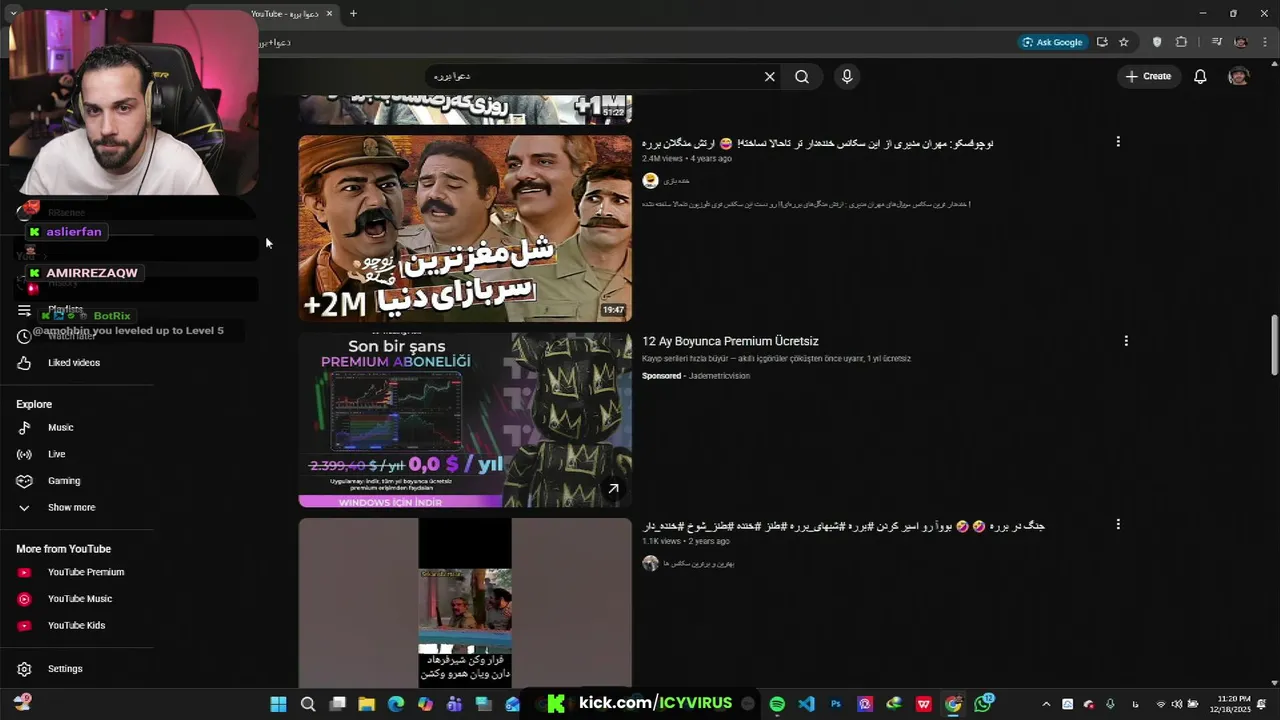Open the shield extension icon
The height and width of the screenshot is (720, 1280).
click(1157, 42)
